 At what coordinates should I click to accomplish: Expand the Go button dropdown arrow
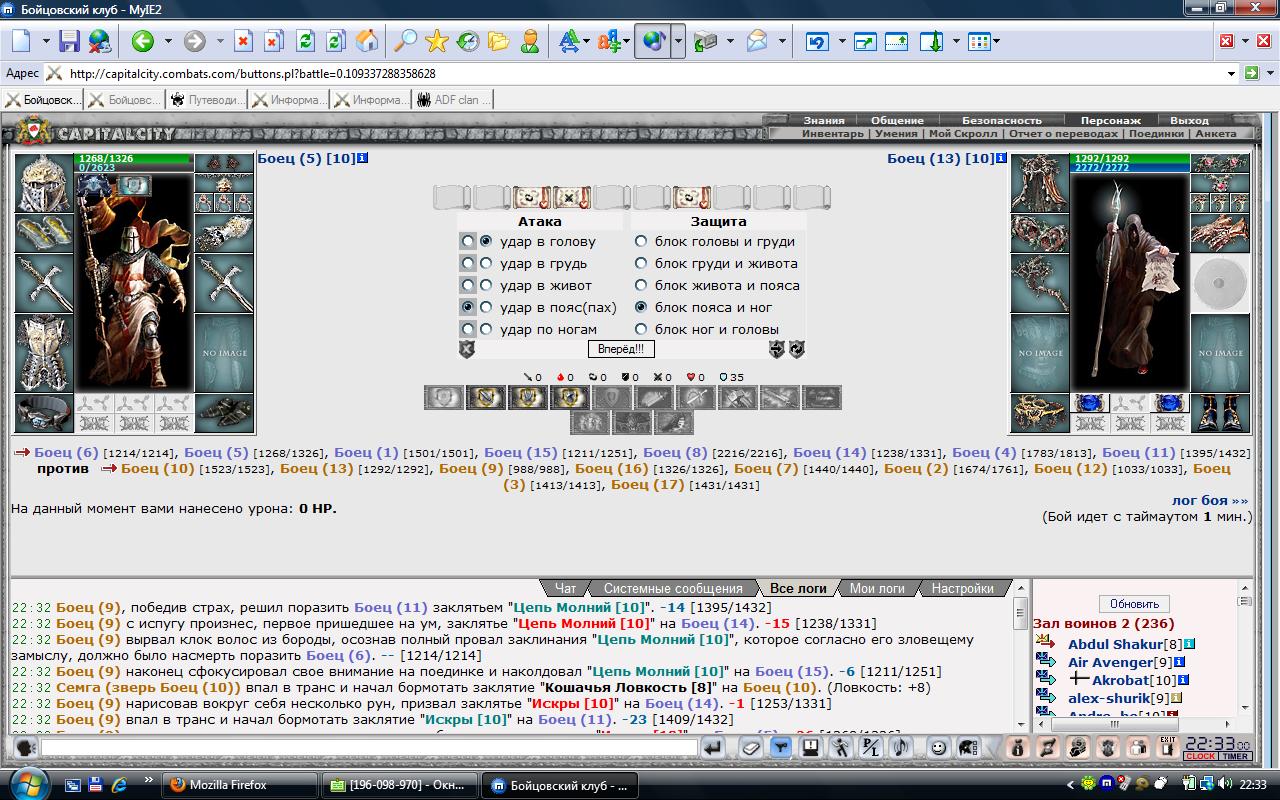tap(1269, 73)
